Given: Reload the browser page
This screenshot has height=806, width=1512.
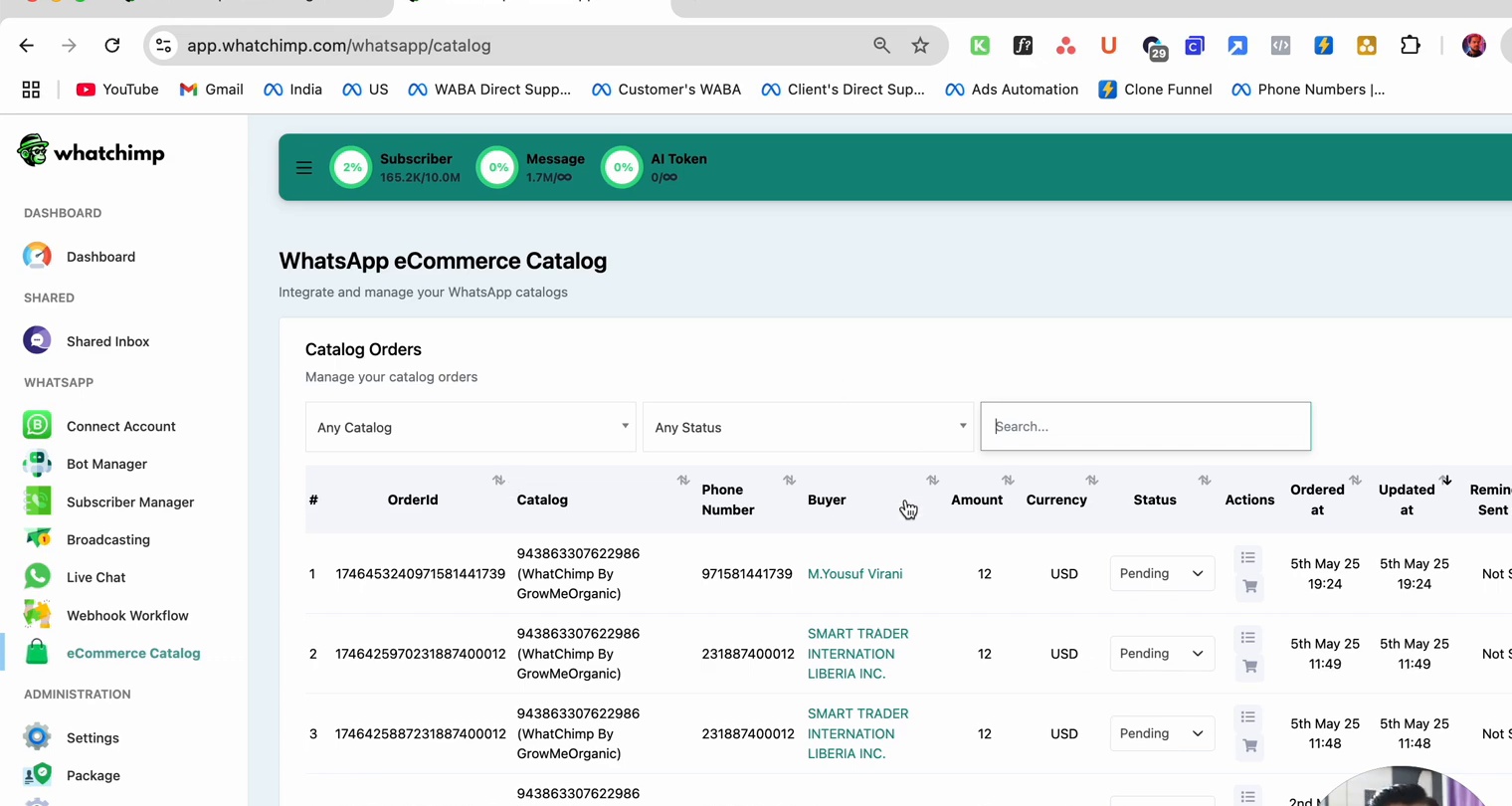Looking at the screenshot, I should 112,46.
